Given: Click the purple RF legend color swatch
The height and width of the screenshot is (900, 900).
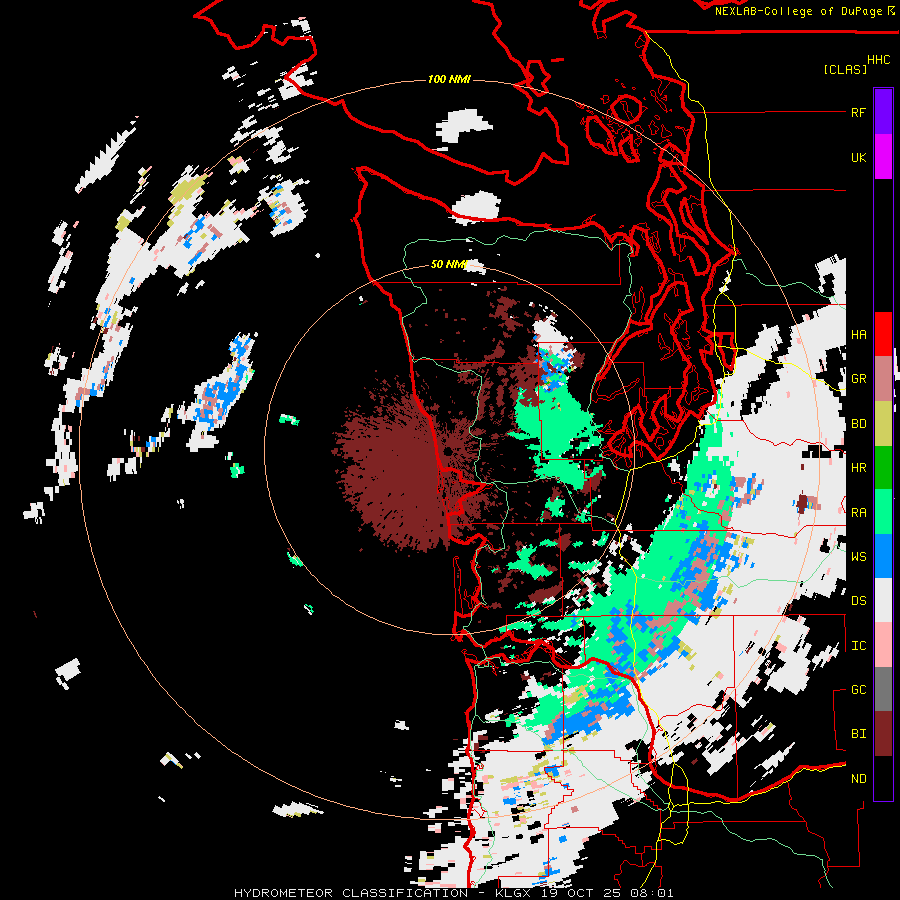Looking at the screenshot, I should click(883, 111).
